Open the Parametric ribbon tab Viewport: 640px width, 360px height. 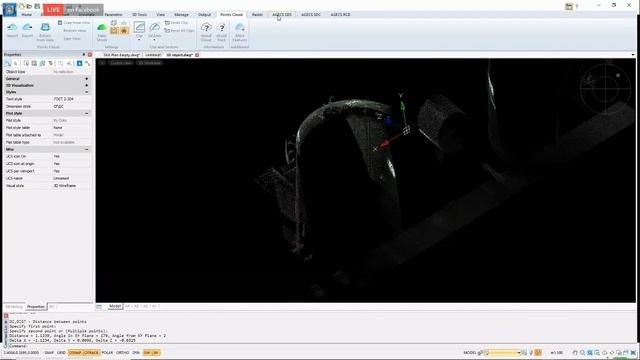[113, 15]
